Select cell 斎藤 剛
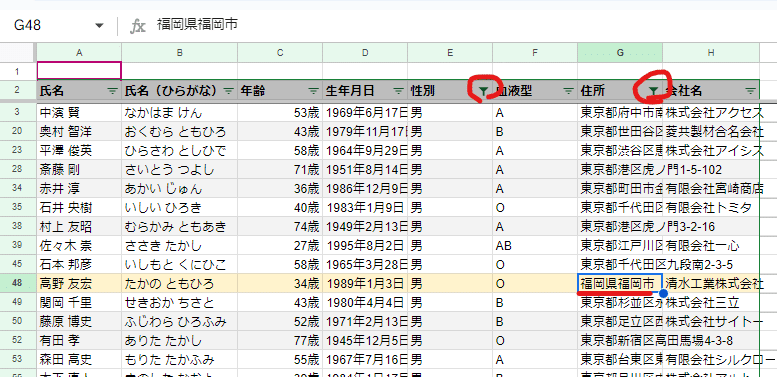Image resolution: width=777 pixels, height=377 pixels. click(79, 170)
